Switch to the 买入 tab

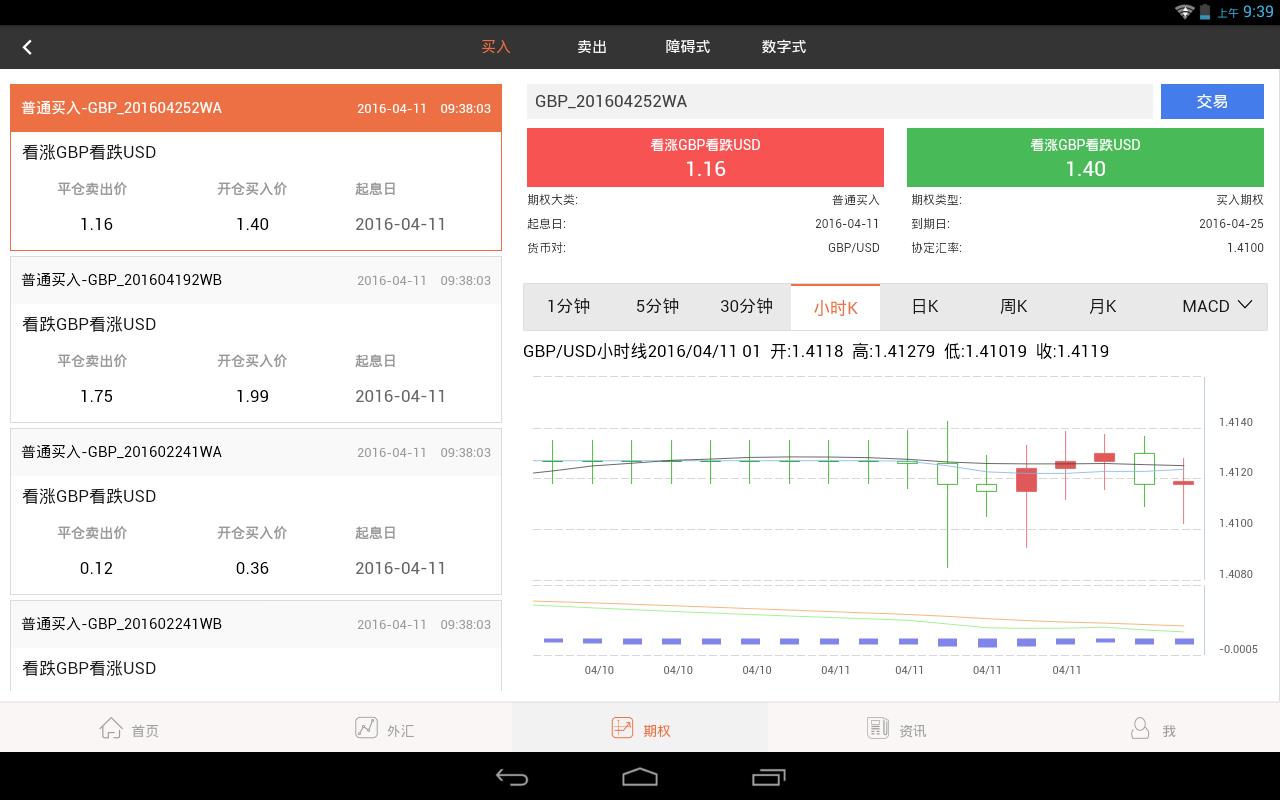496,47
